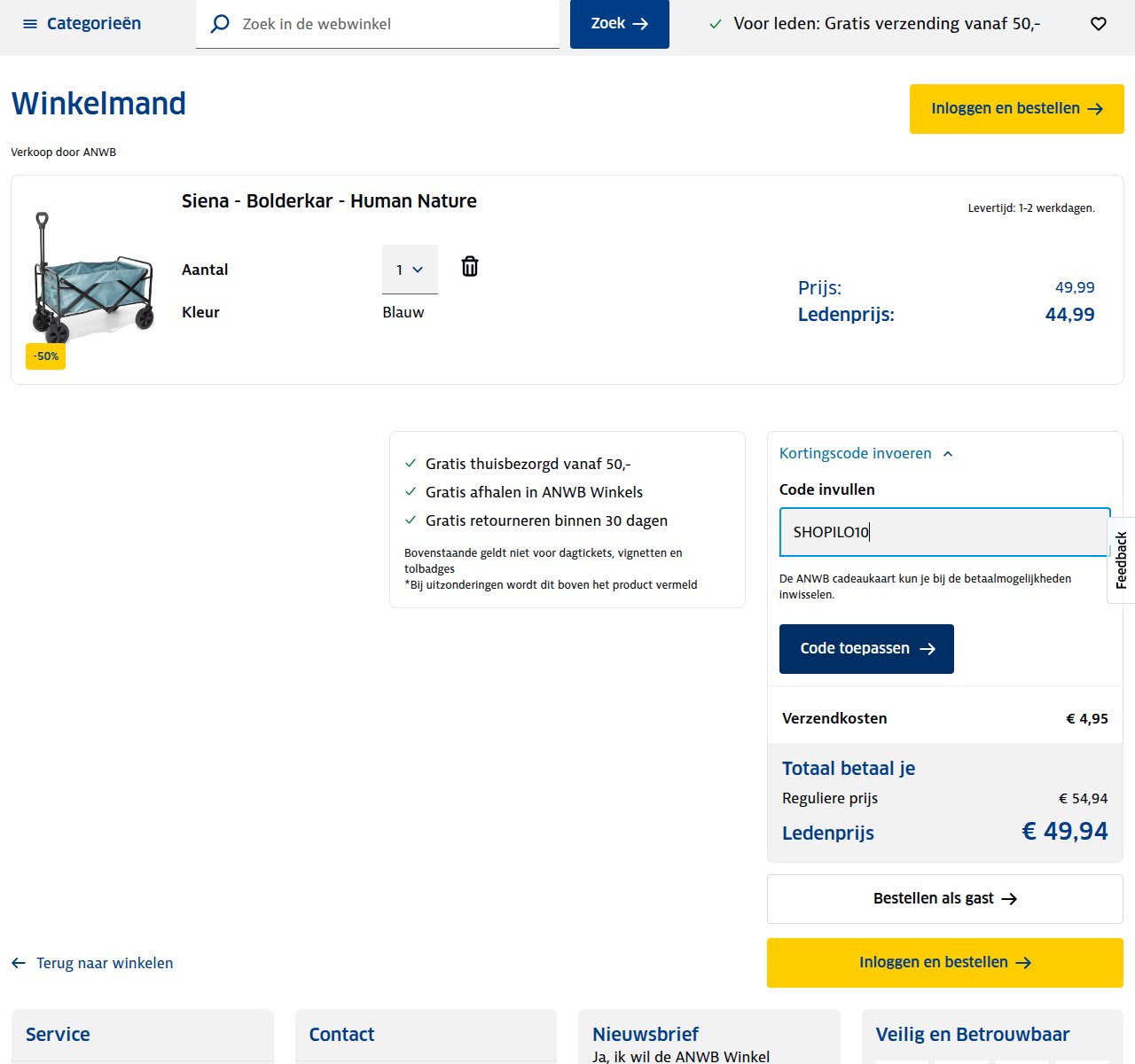Open the Aantal quantity dropdown
The height and width of the screenshot is (1064, 1135).
(410, 270)
